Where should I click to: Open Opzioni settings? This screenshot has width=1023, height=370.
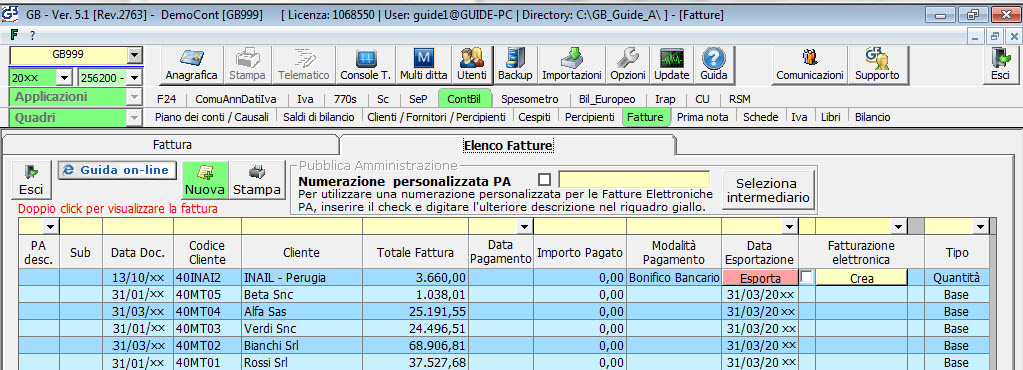628,65
